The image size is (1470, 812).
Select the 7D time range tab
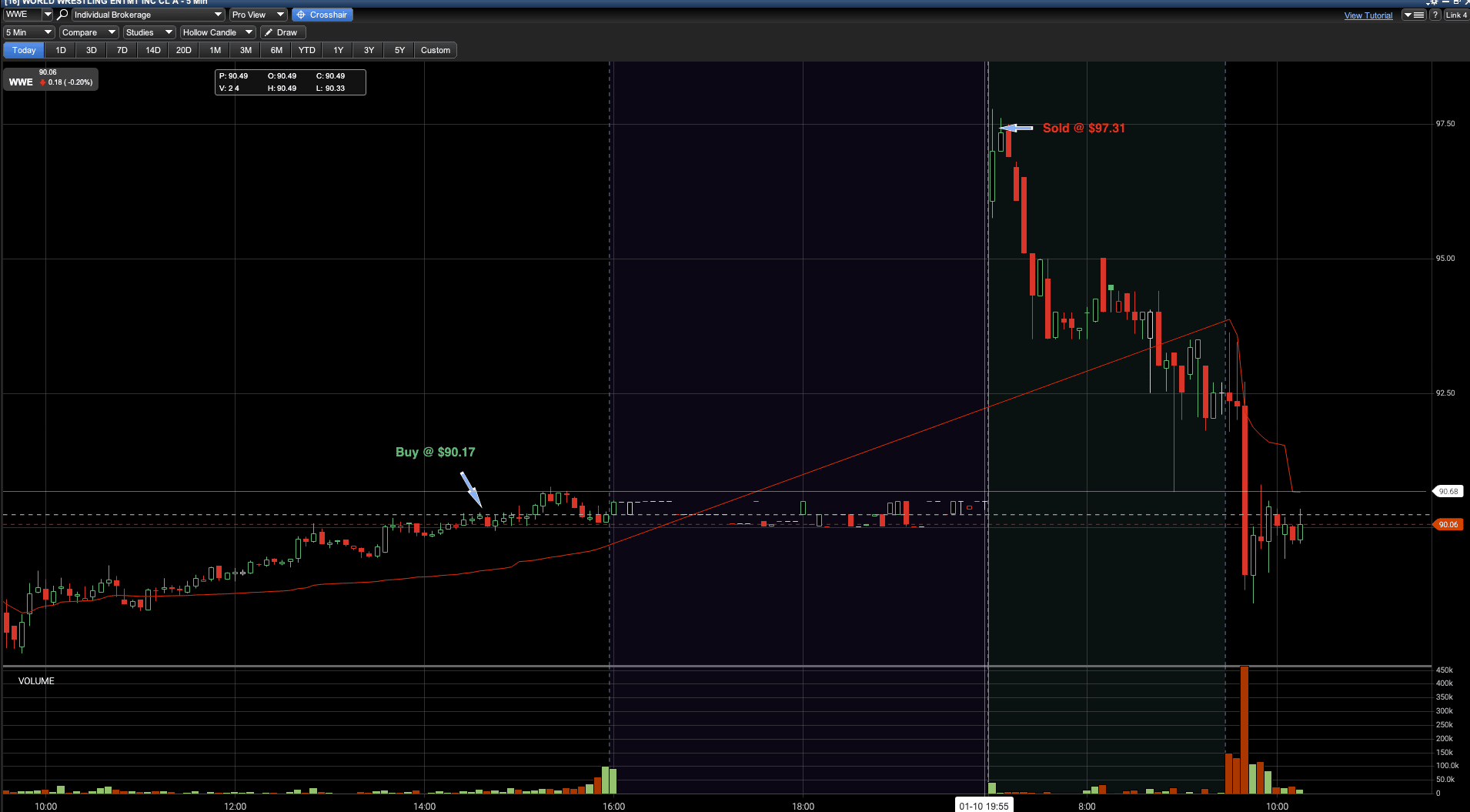pos(122,50)
